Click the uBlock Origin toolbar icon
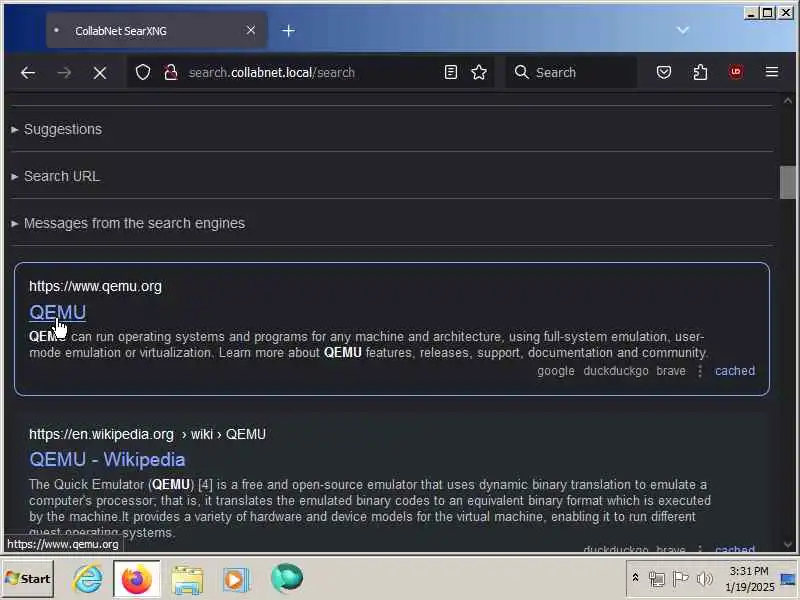This screenshot has width=800, height=600. (x=736, y=72)
